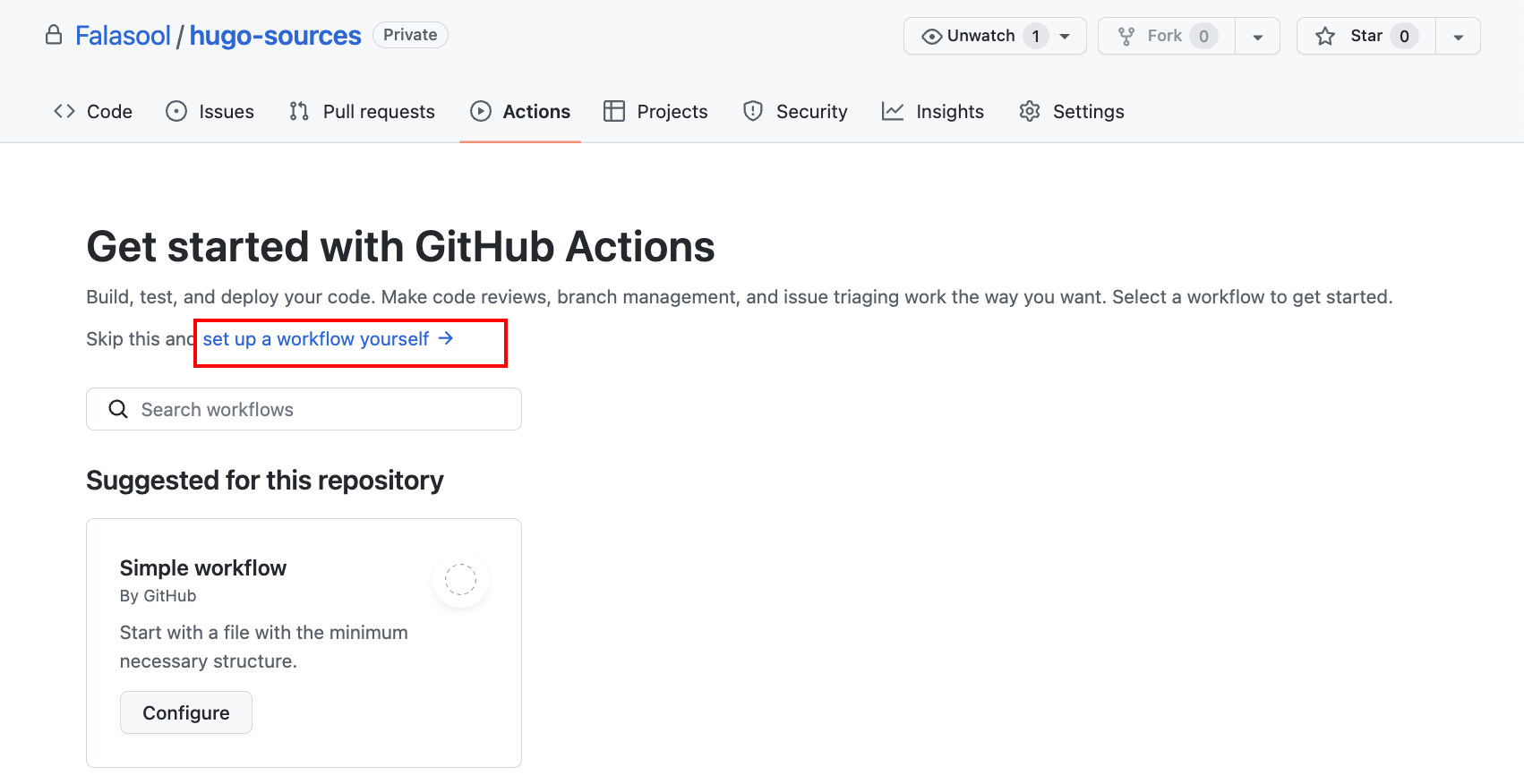The height and width of the screenshot is (784, 1524).
Task: Click the arrow after workflow yourself
Action: point(446,338)
